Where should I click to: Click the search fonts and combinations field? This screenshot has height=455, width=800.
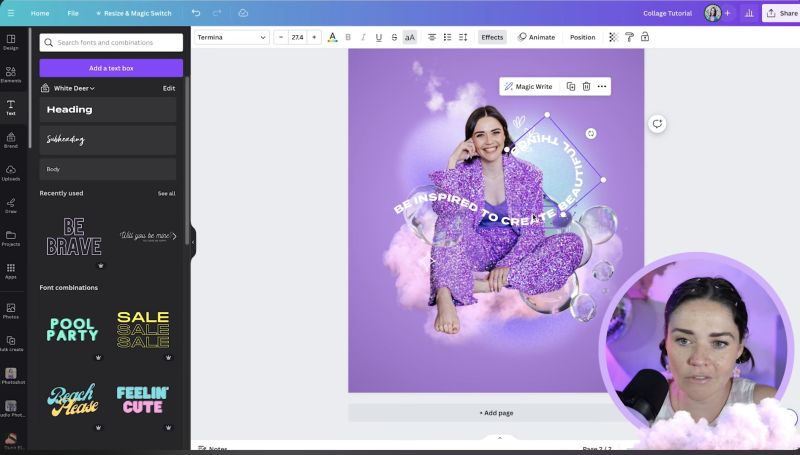click(111, 42)
